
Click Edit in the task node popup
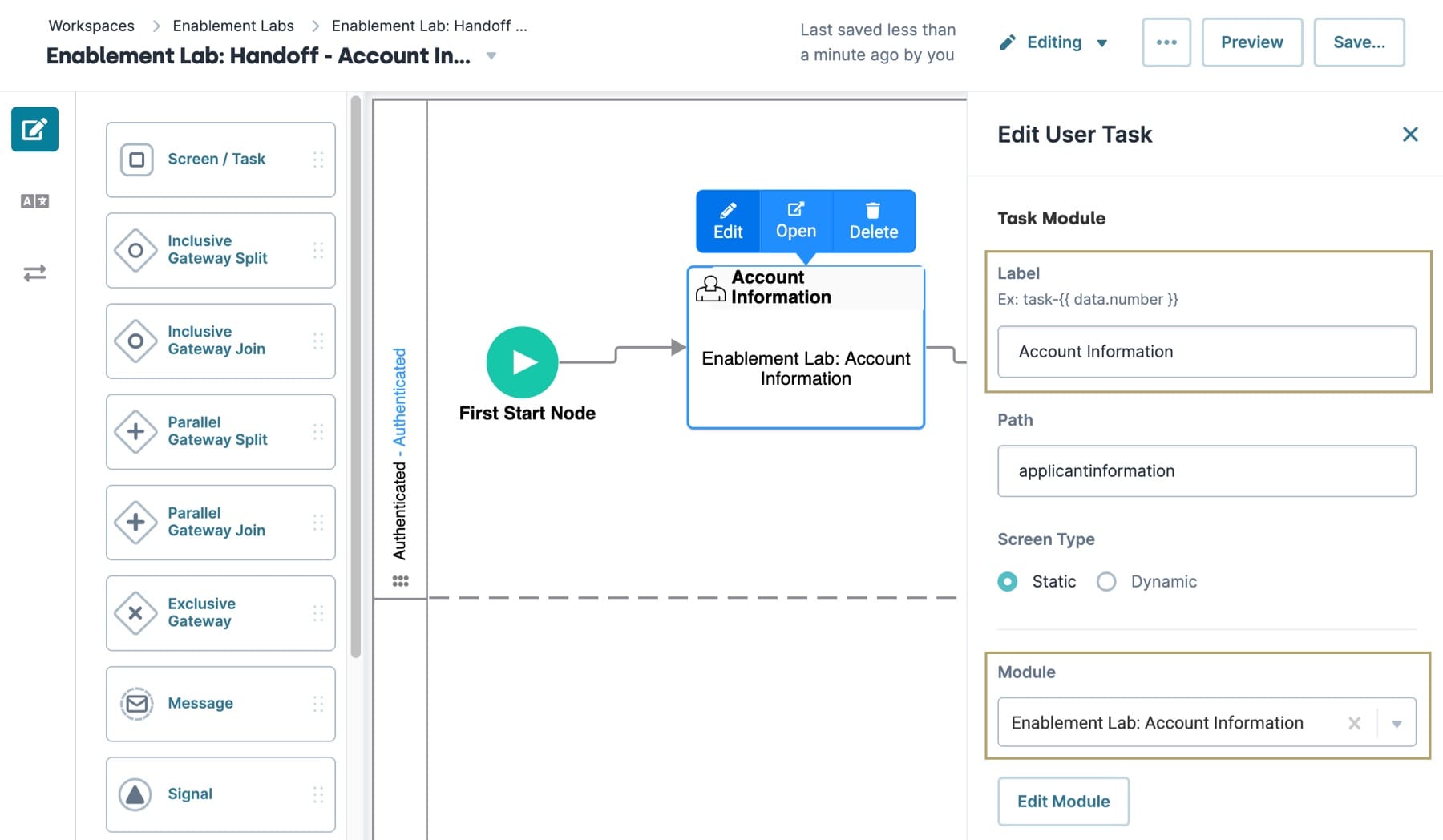[728, 221]
